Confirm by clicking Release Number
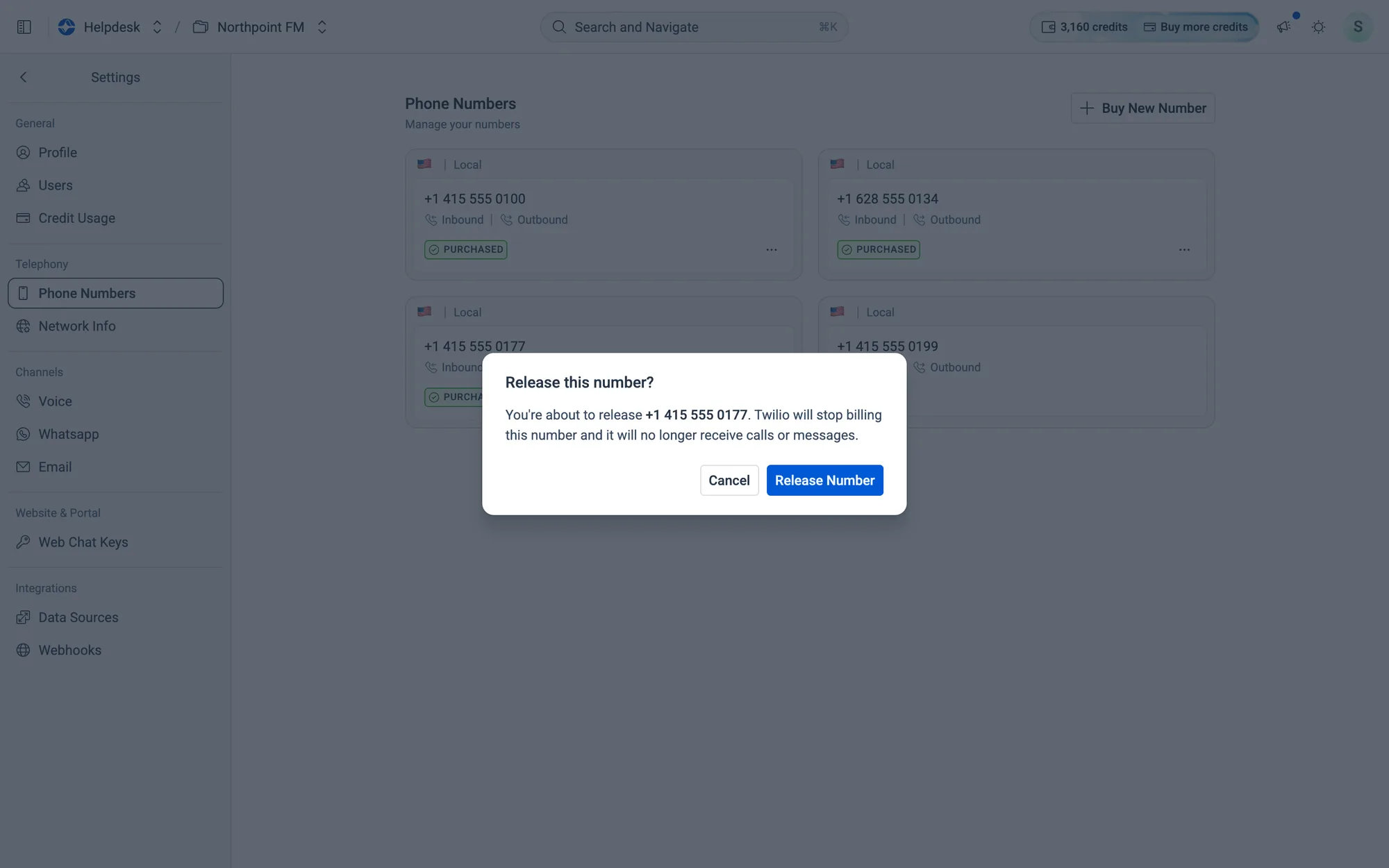 (824, 480)
